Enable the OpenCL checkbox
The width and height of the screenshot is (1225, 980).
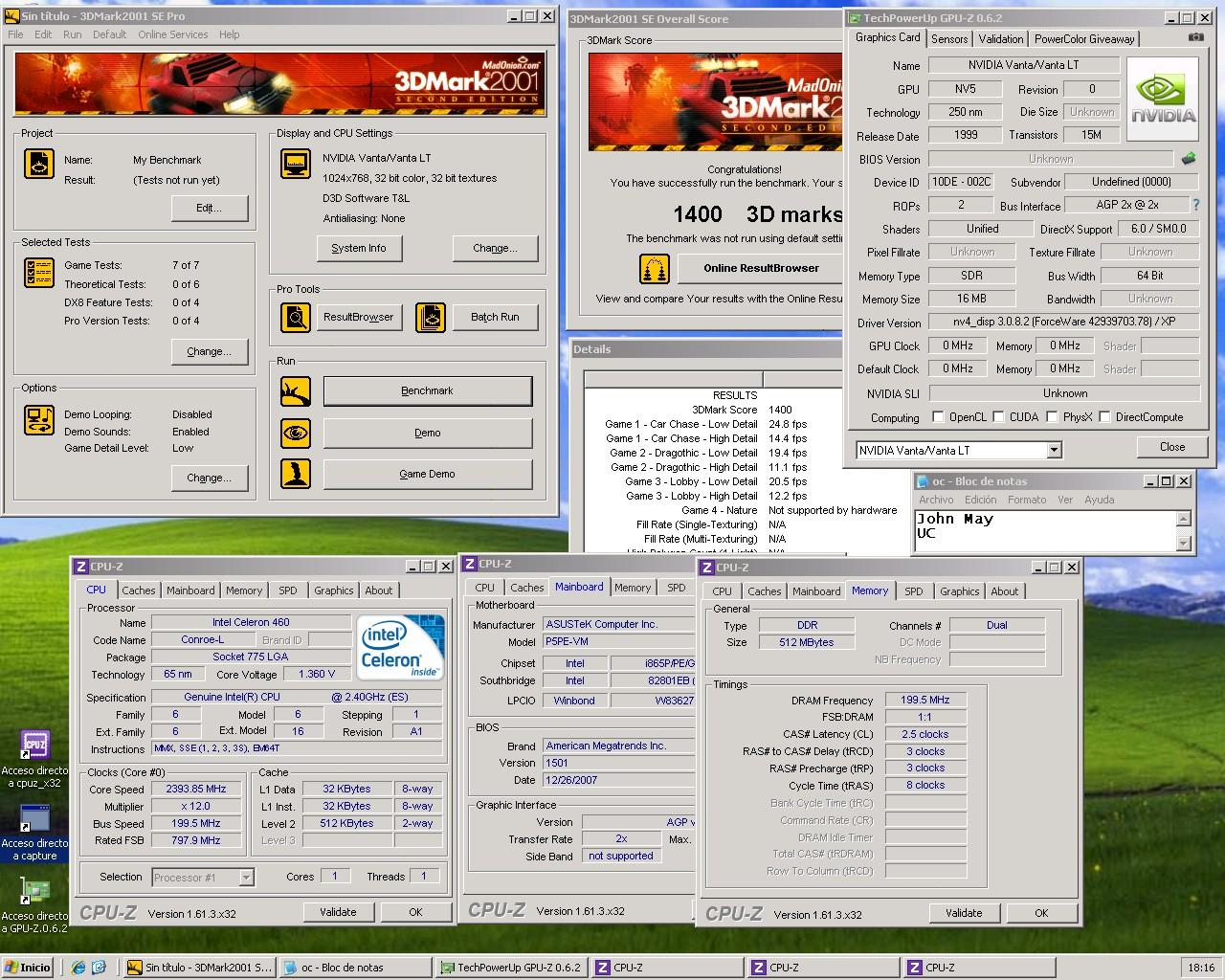click(939, 417)
